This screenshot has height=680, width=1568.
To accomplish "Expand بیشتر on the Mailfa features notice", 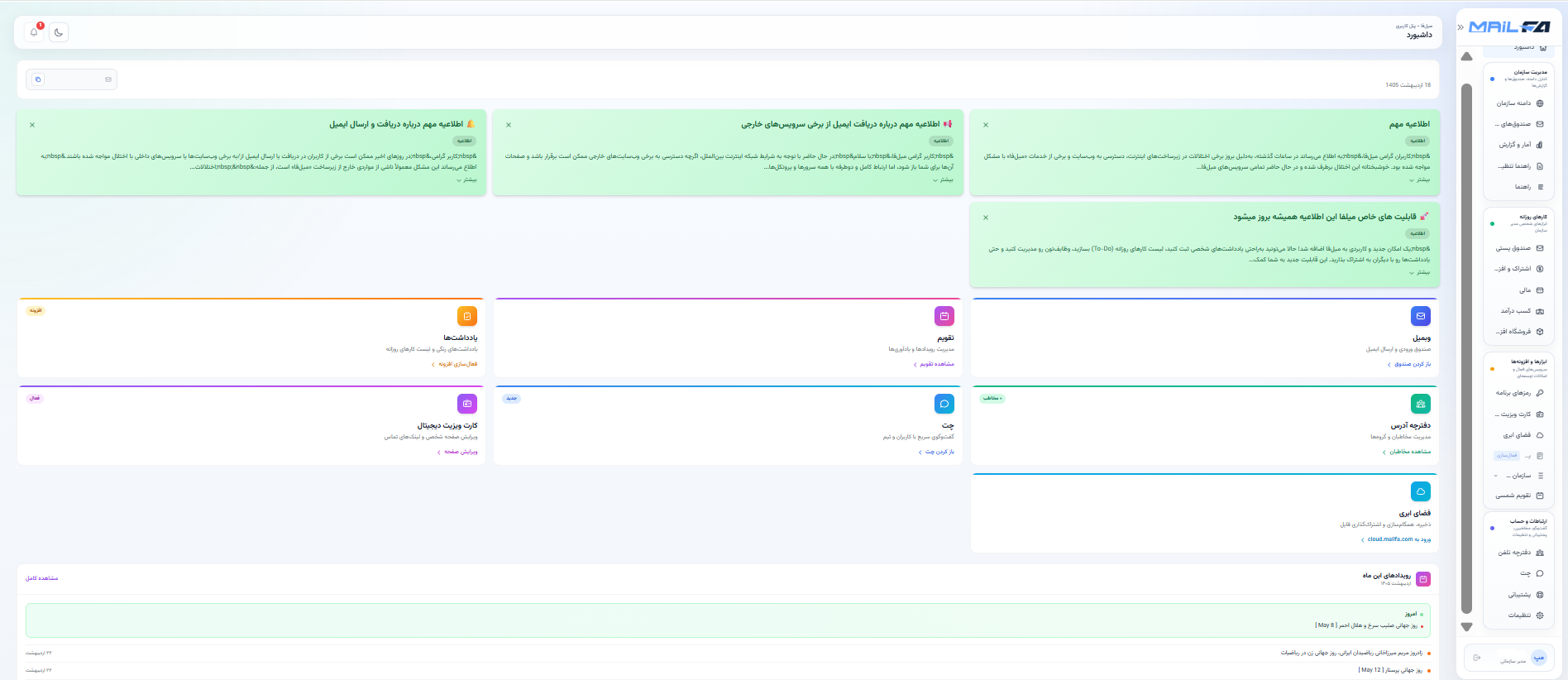I will coord(1419,272).
